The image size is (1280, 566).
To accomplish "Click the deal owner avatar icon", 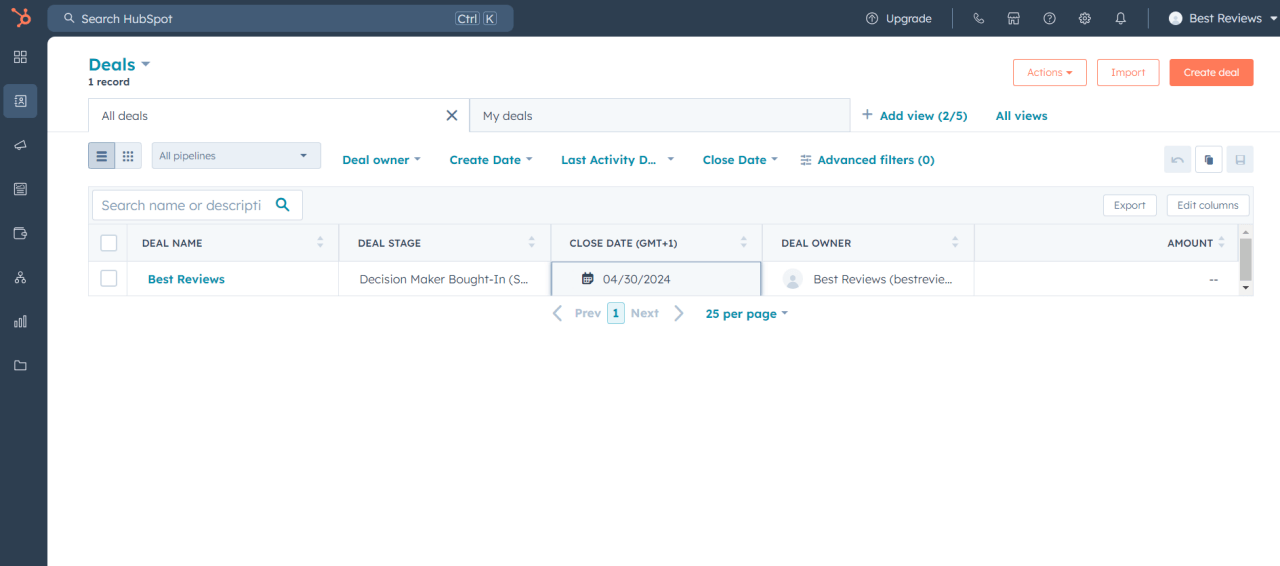I will [x=793, y=279].
